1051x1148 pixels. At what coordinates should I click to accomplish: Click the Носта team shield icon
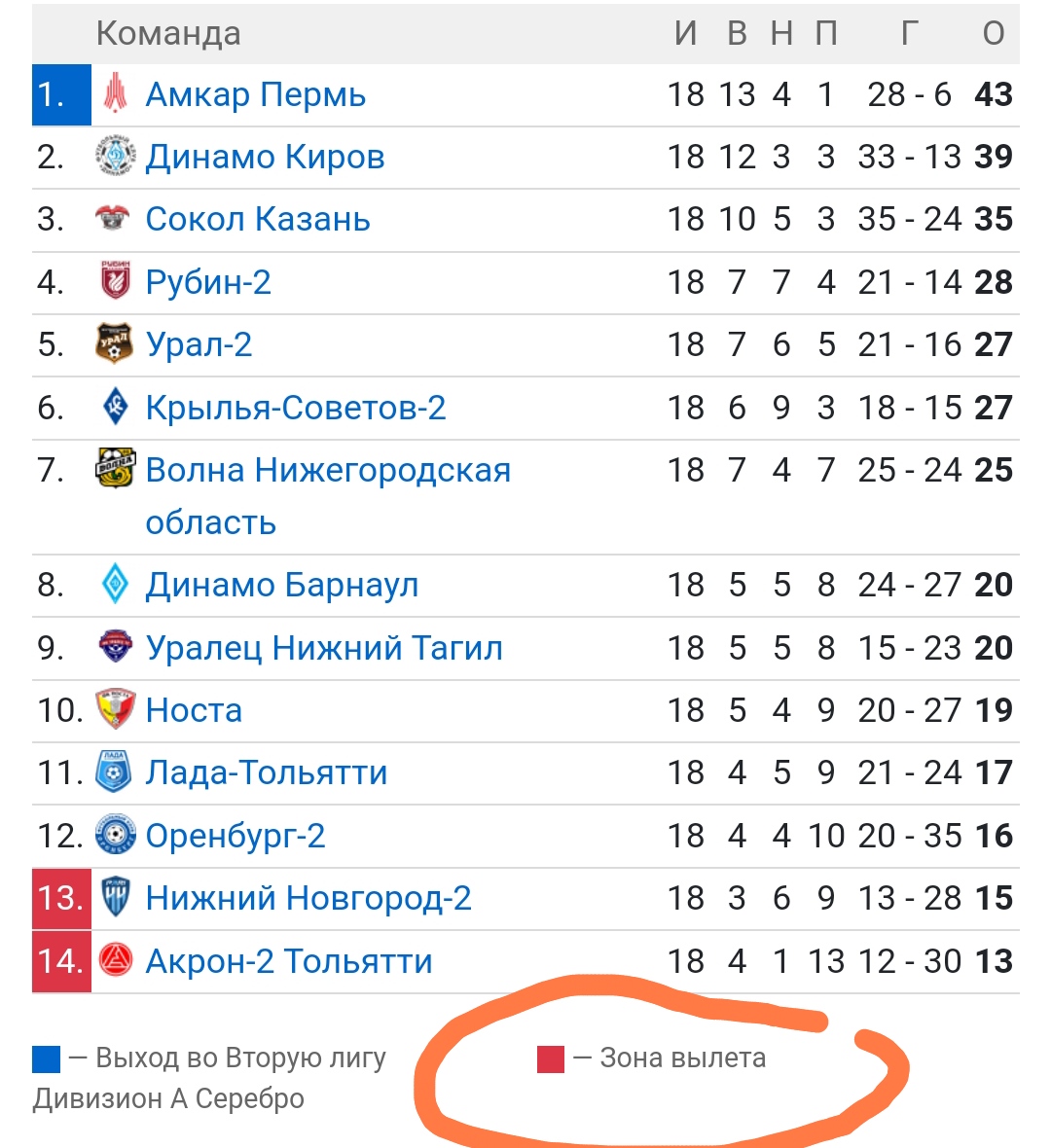(x=115, y=708)
